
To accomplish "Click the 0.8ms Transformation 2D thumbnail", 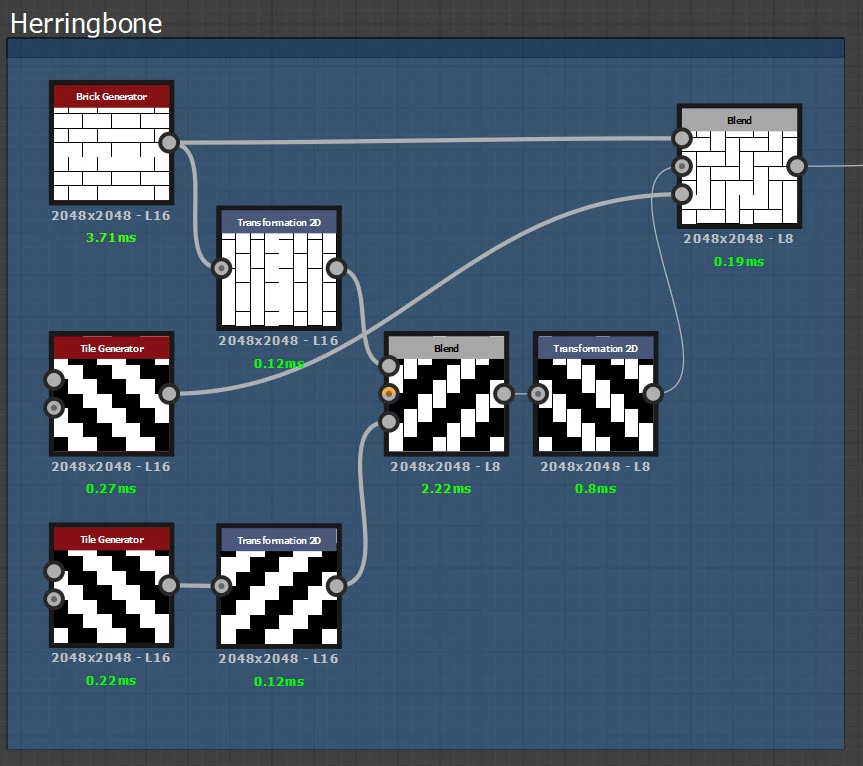I will pos(596,405).
